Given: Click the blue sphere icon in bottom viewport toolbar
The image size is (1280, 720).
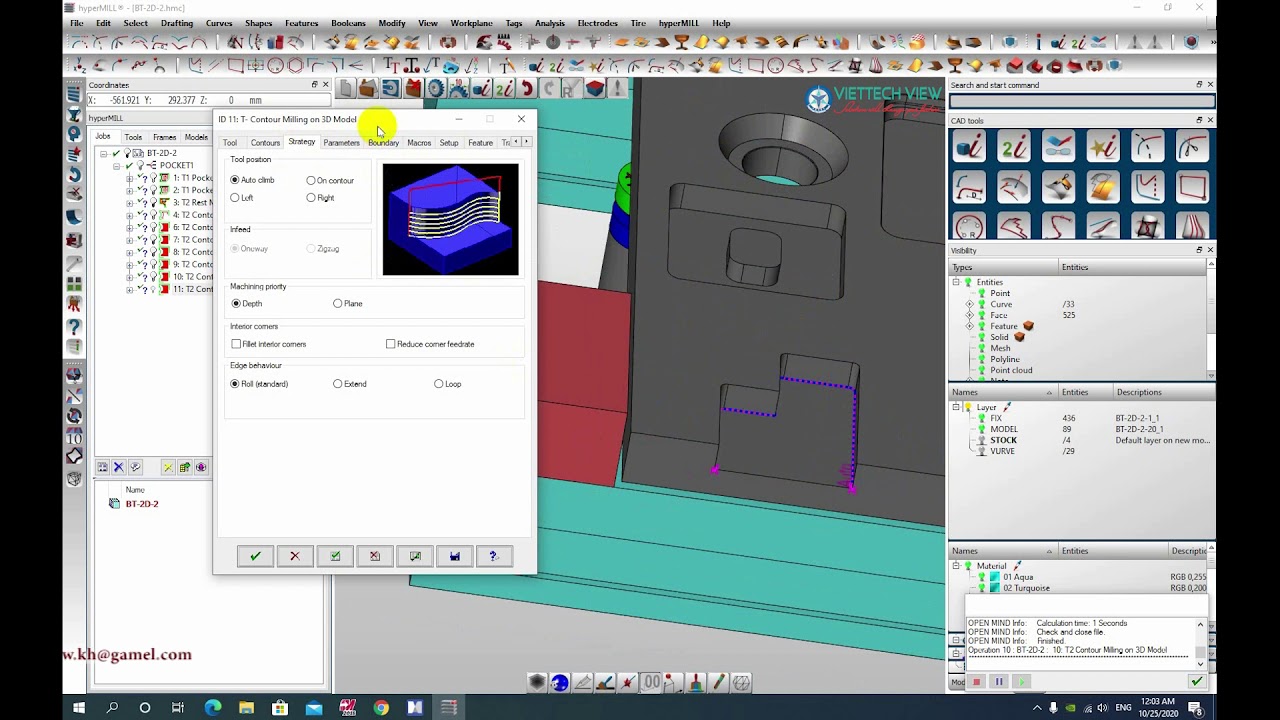Looking at the screenshot, I should pyautogui.click(x=560, y=683).
